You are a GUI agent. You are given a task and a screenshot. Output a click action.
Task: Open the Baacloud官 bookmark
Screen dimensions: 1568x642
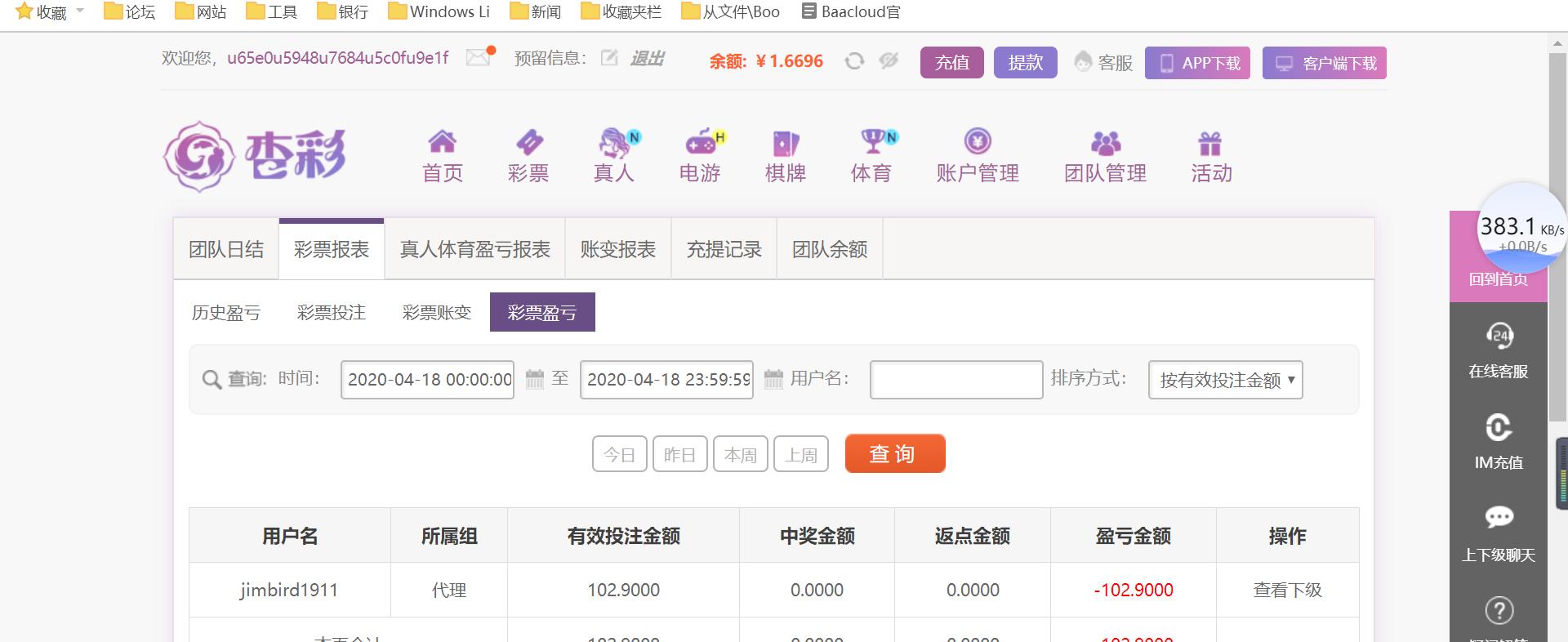click(851, 12)
